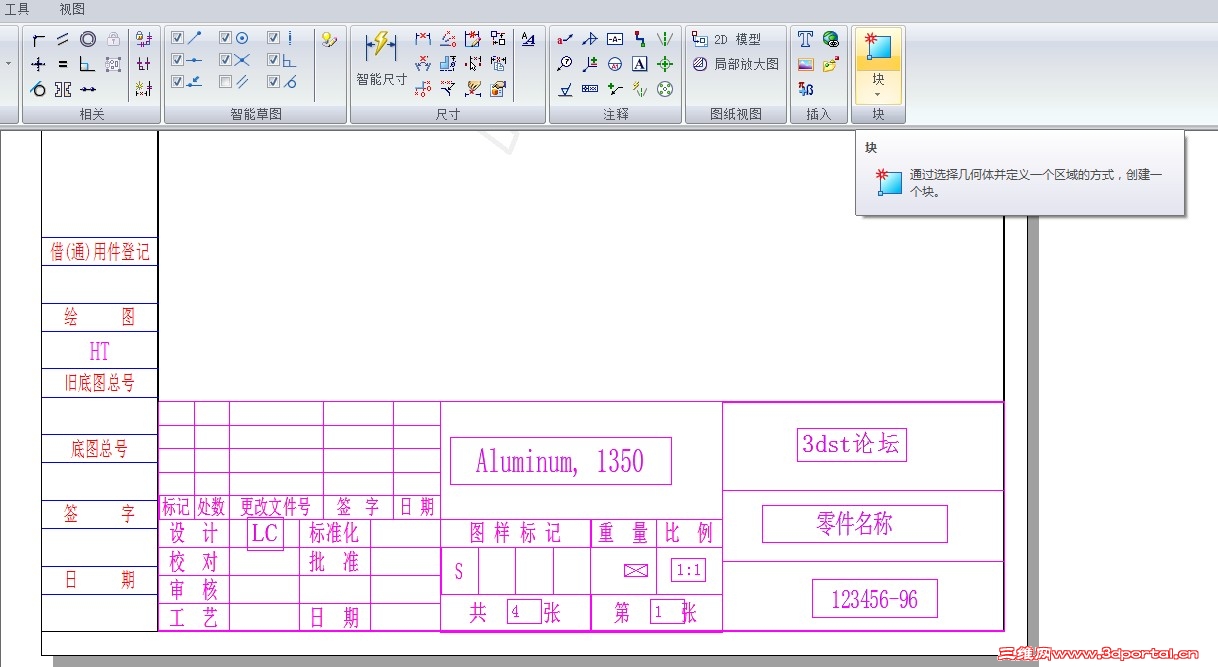This screenshot has height=667, width=1218.
Task: Expand the leftmost ribbon group dropdown arrow
Action: [9, 64]
